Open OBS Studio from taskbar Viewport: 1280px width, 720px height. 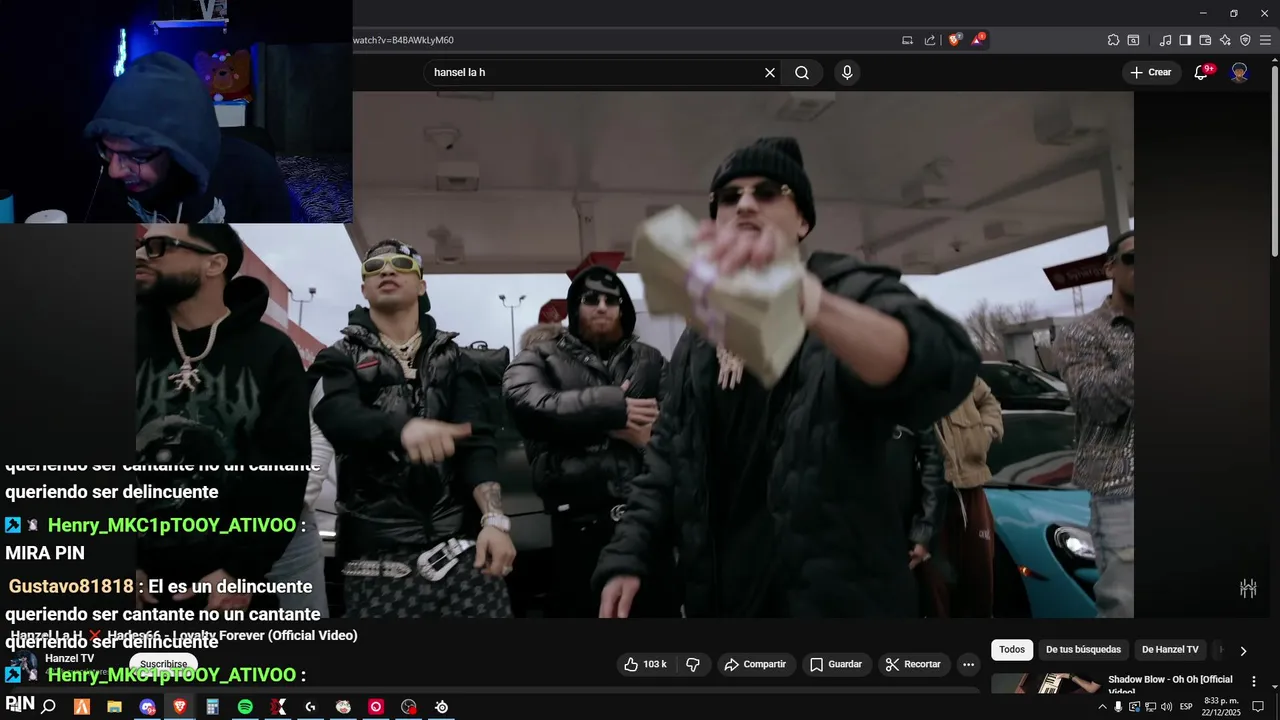(x=409, y=707)
